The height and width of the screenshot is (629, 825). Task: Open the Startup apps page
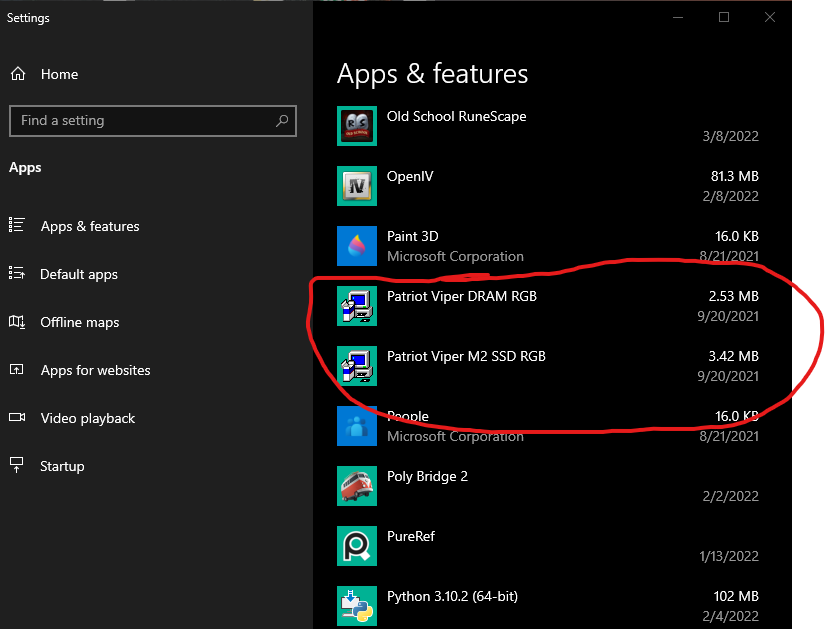pyautogui.click(x=62, y=466)
